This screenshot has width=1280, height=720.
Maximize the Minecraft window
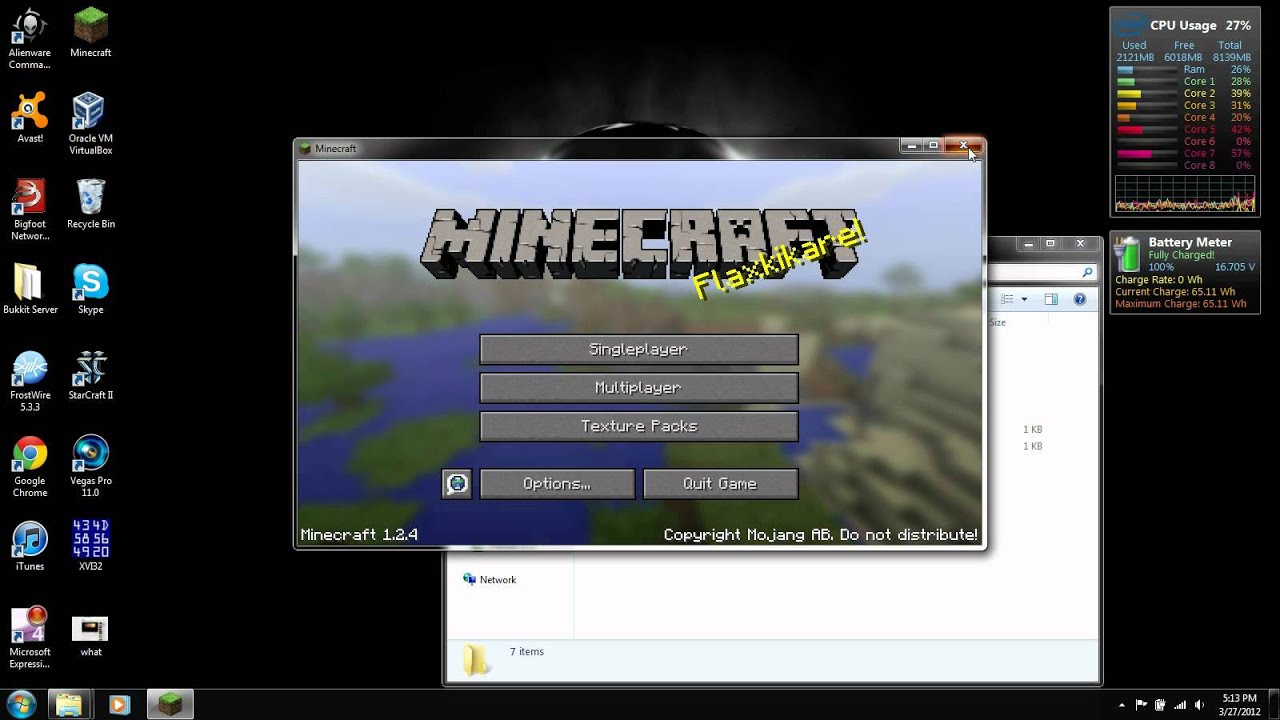933,146
